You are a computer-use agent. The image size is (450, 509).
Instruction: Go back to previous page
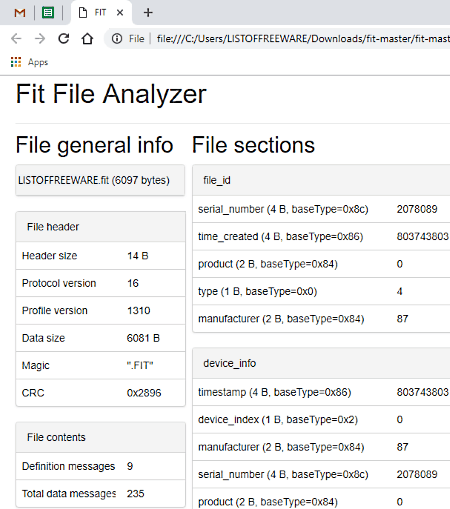pyautogui.click(x=16, y=39)
